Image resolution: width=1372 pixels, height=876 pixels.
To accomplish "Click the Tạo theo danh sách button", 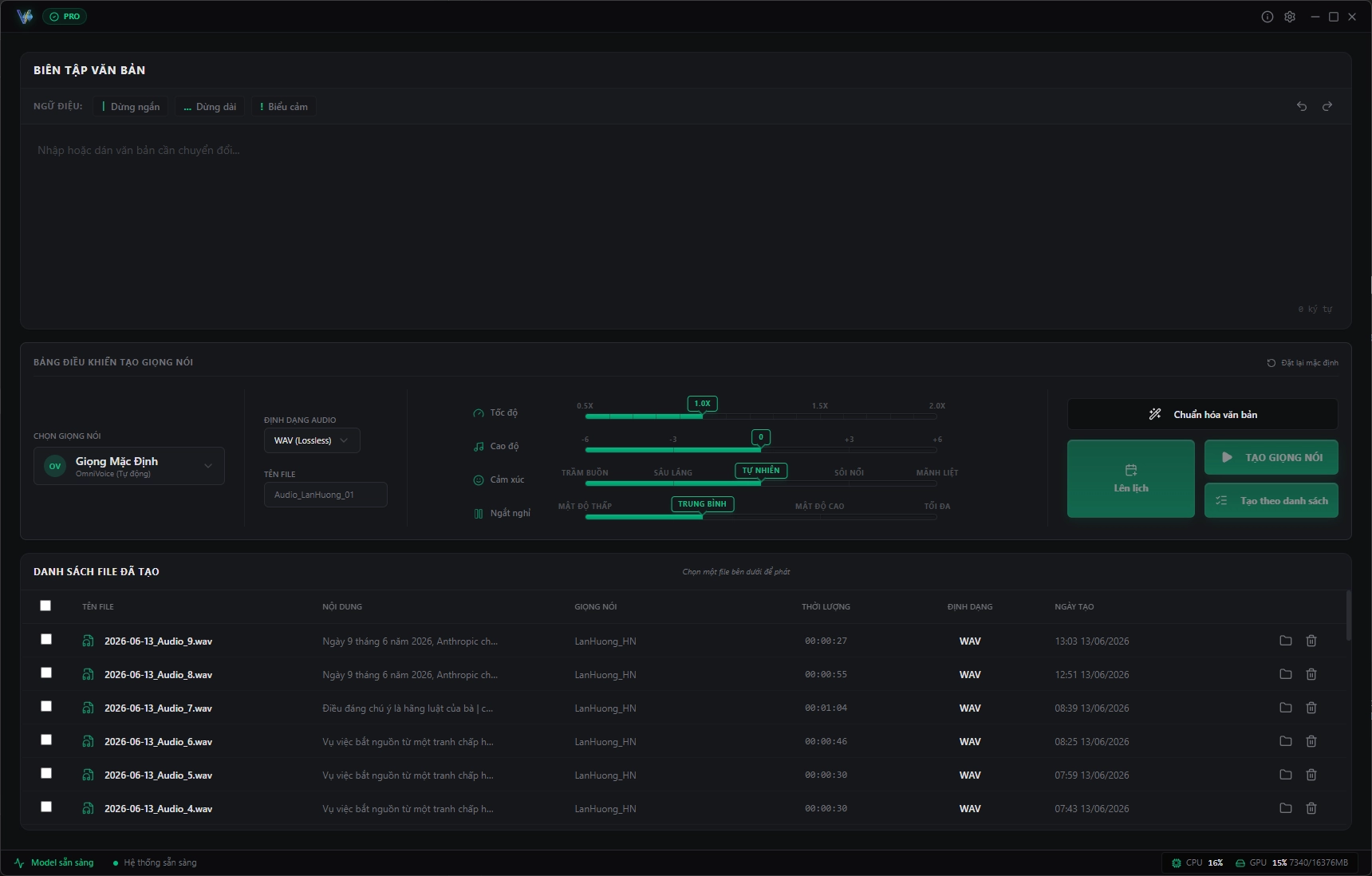I will point(1271,500).
